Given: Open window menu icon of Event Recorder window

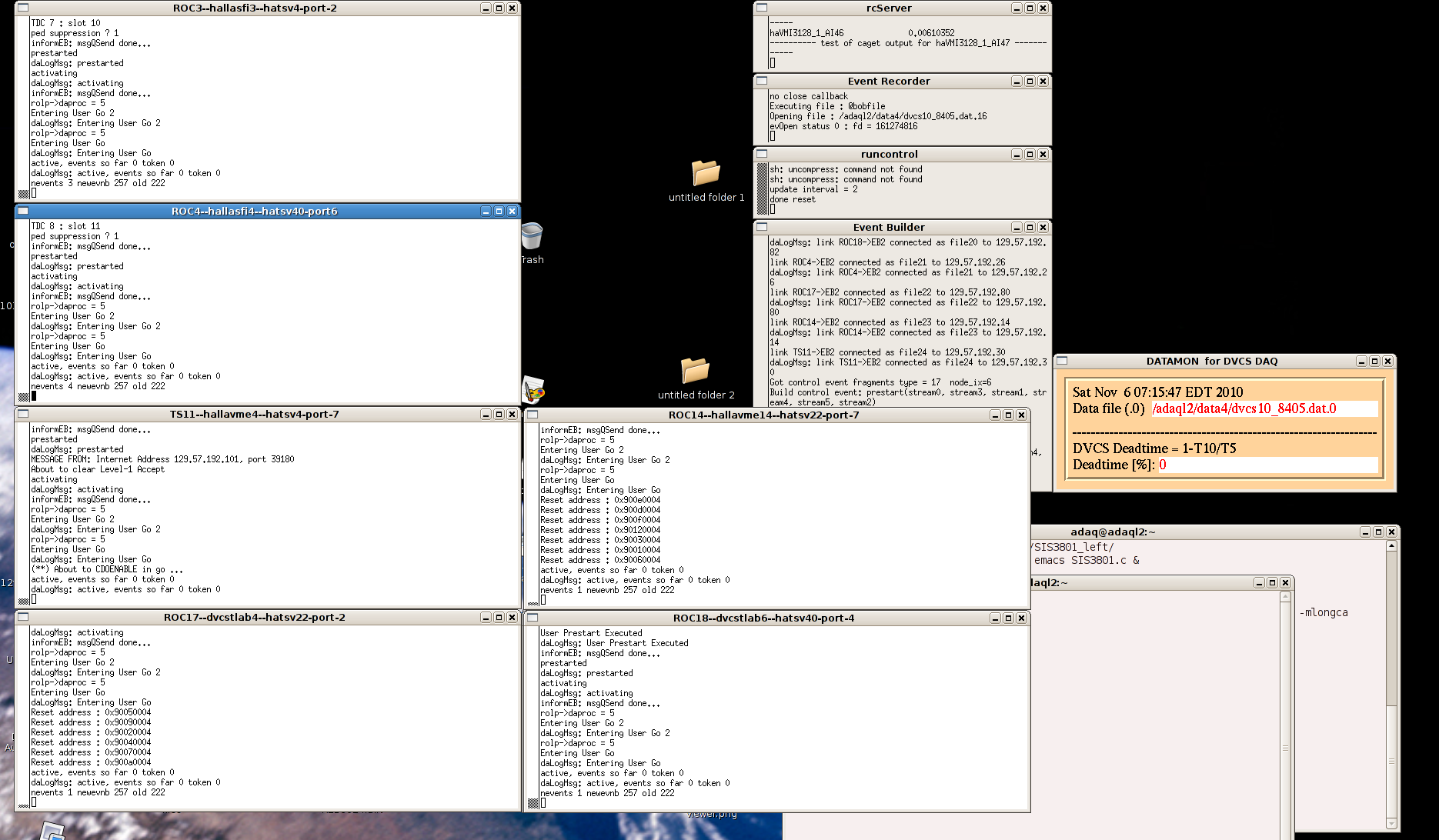Looking at the screenshot, I should coord(762,81).
